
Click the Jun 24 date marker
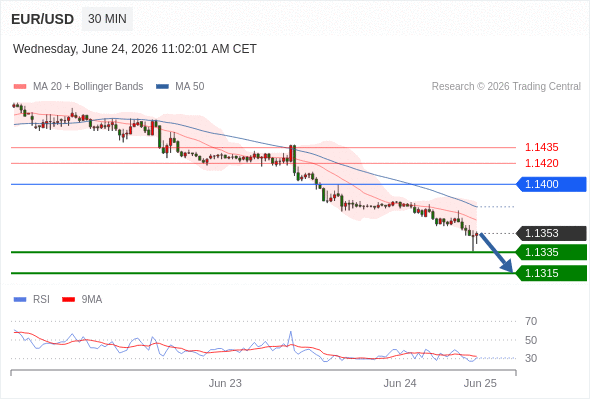(400, 383)
